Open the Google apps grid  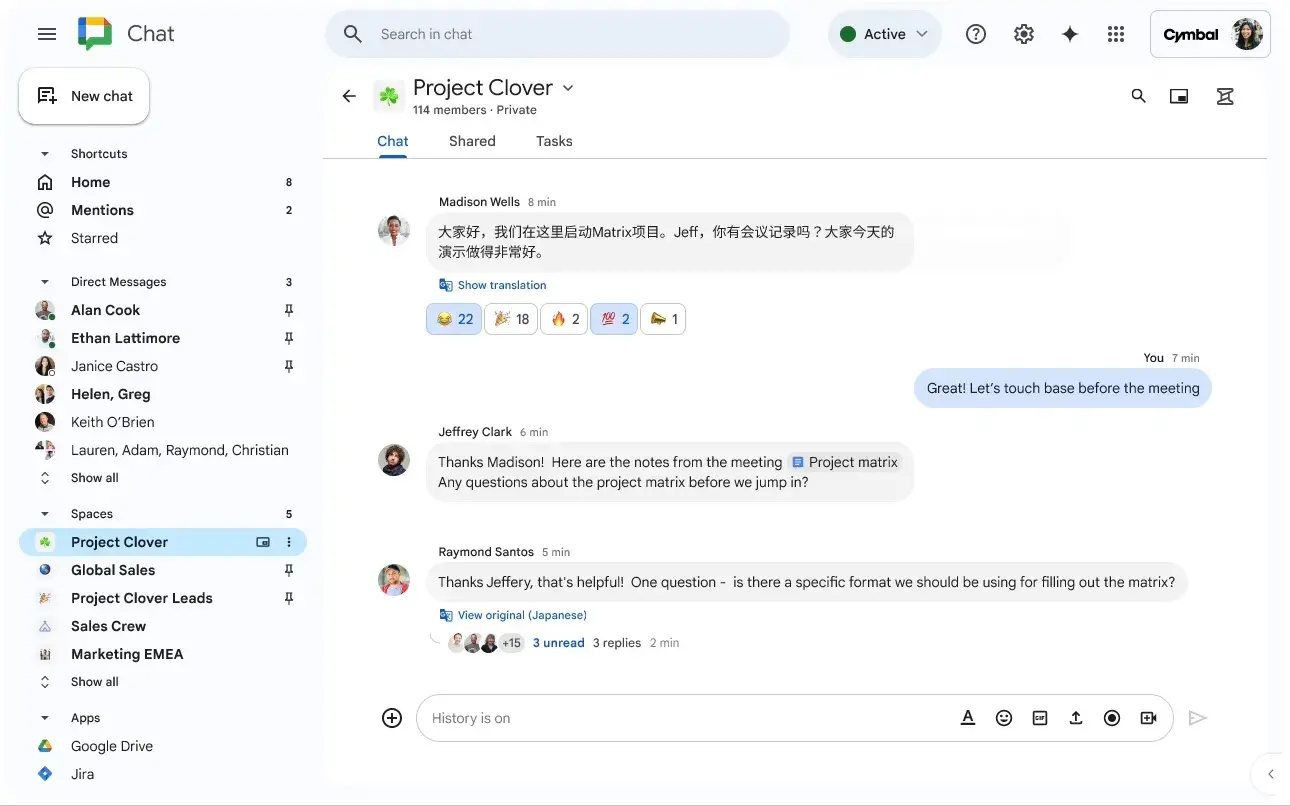1116,34
